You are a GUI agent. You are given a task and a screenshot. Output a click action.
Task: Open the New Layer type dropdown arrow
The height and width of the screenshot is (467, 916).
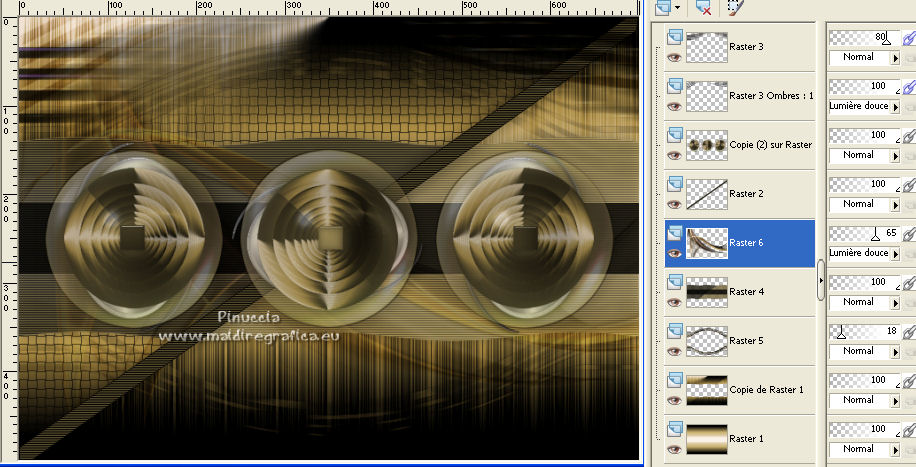pos(677,8)
